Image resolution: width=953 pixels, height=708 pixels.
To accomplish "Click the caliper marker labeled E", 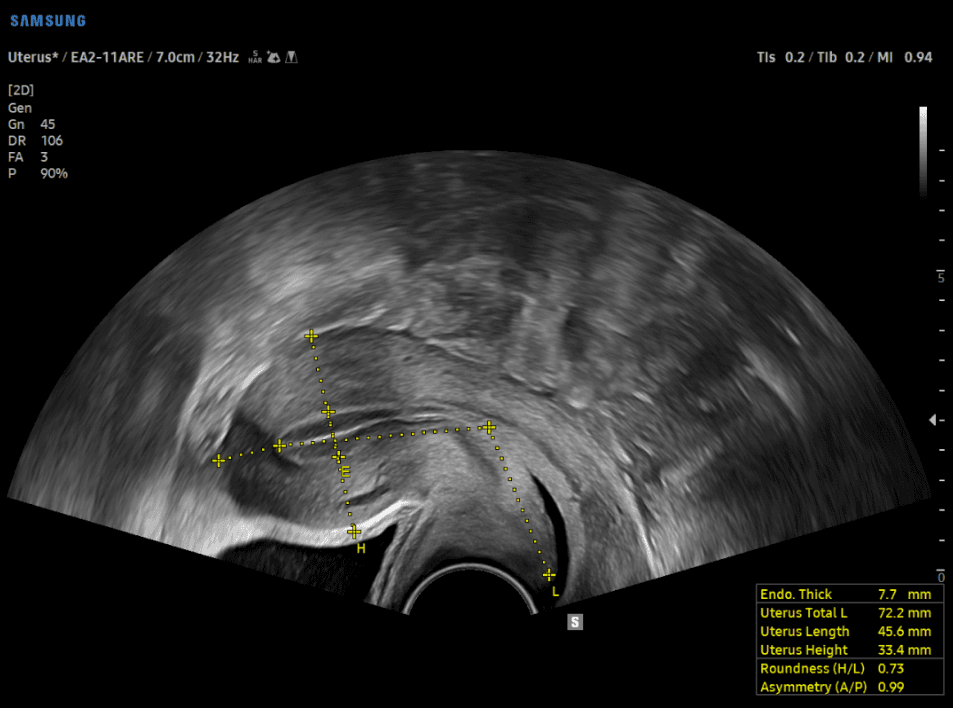I will point(339,456).
